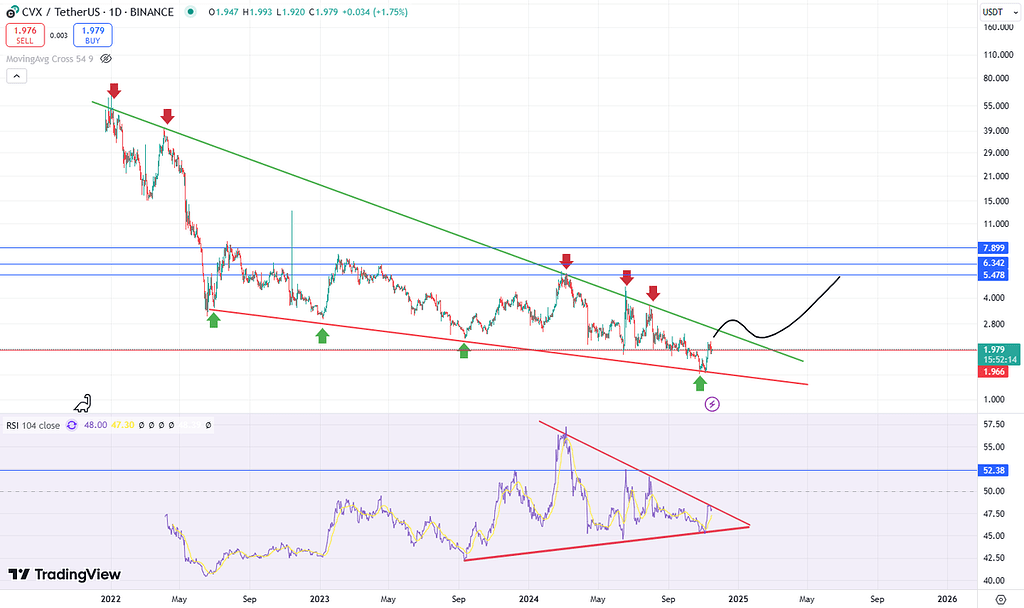Click the dinosaur drawing icon
This screenshot has height=608, width=1024.
(x=84, y=402)
